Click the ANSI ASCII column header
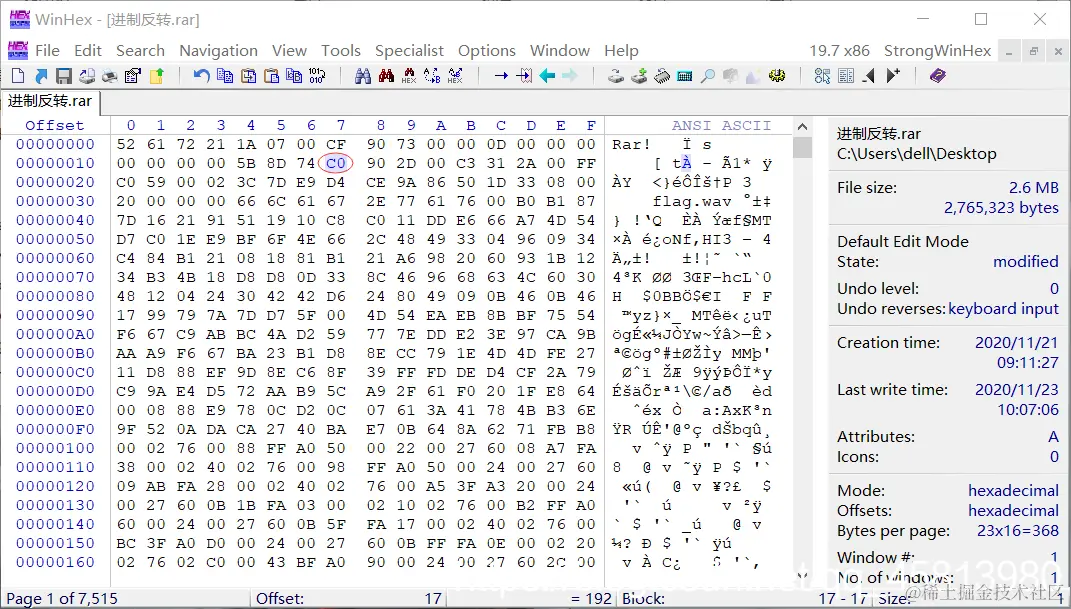This screenshot has height=609, width=1071. point(721,125)
